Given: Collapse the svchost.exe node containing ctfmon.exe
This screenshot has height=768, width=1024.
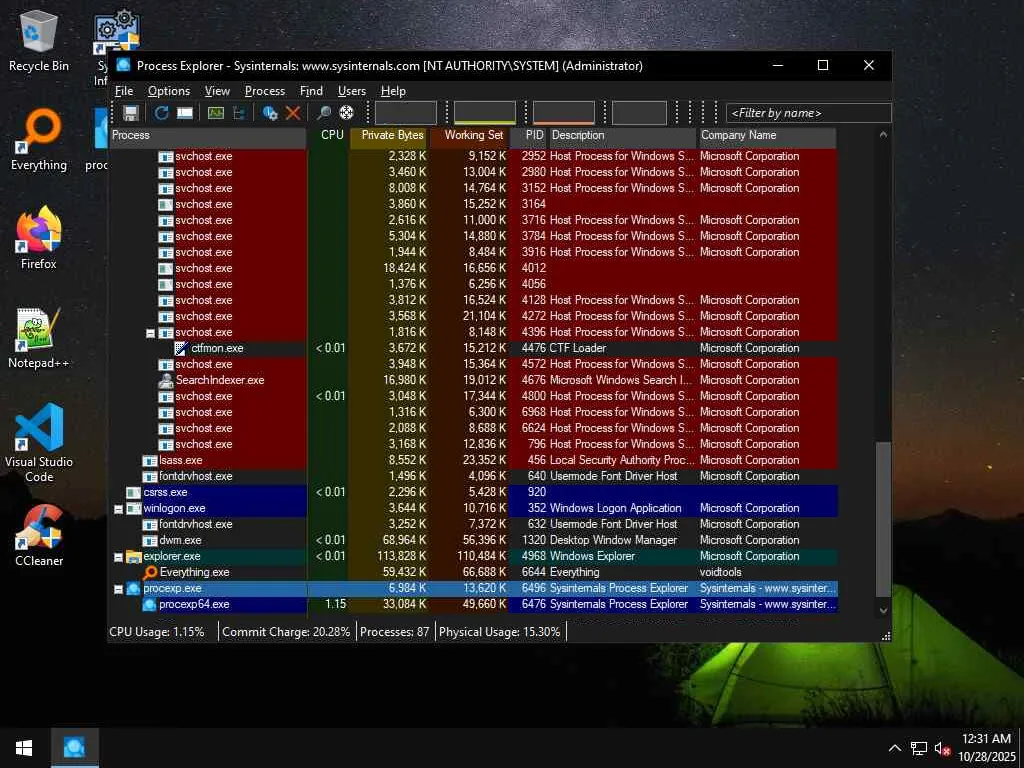Looking at the screenshot, I should tap(150, 333).
